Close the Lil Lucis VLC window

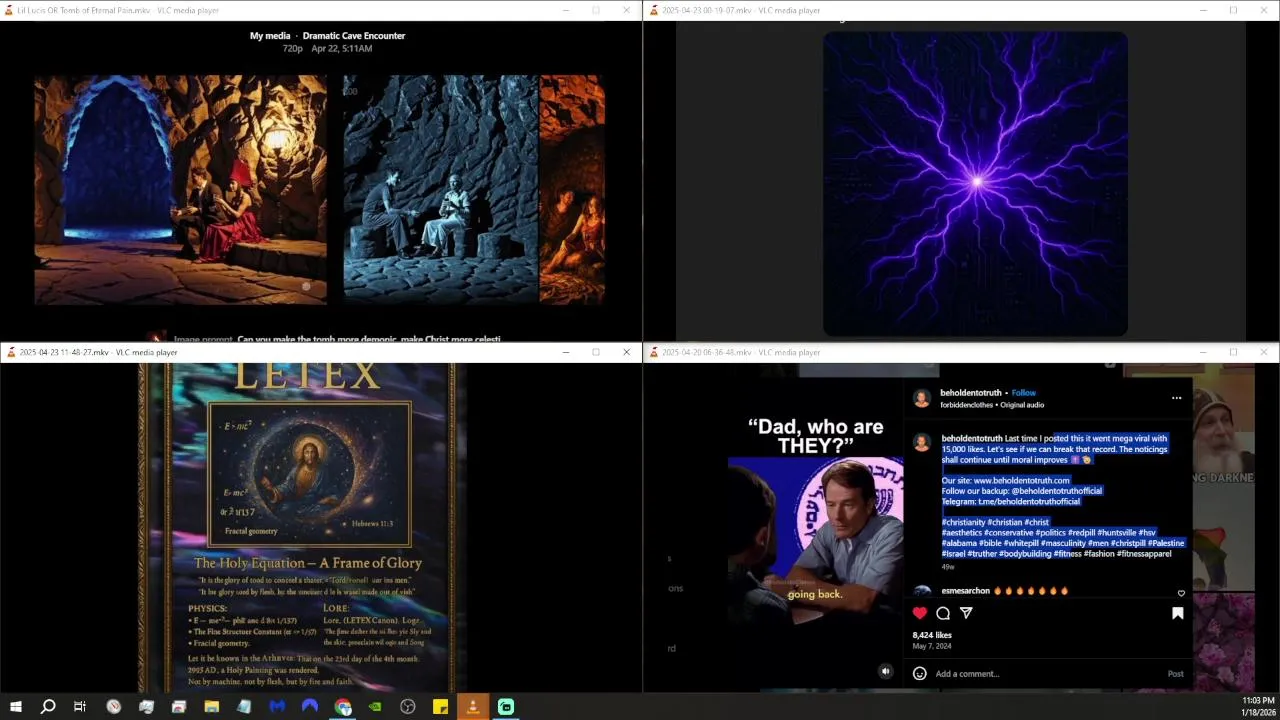point(627,10)
